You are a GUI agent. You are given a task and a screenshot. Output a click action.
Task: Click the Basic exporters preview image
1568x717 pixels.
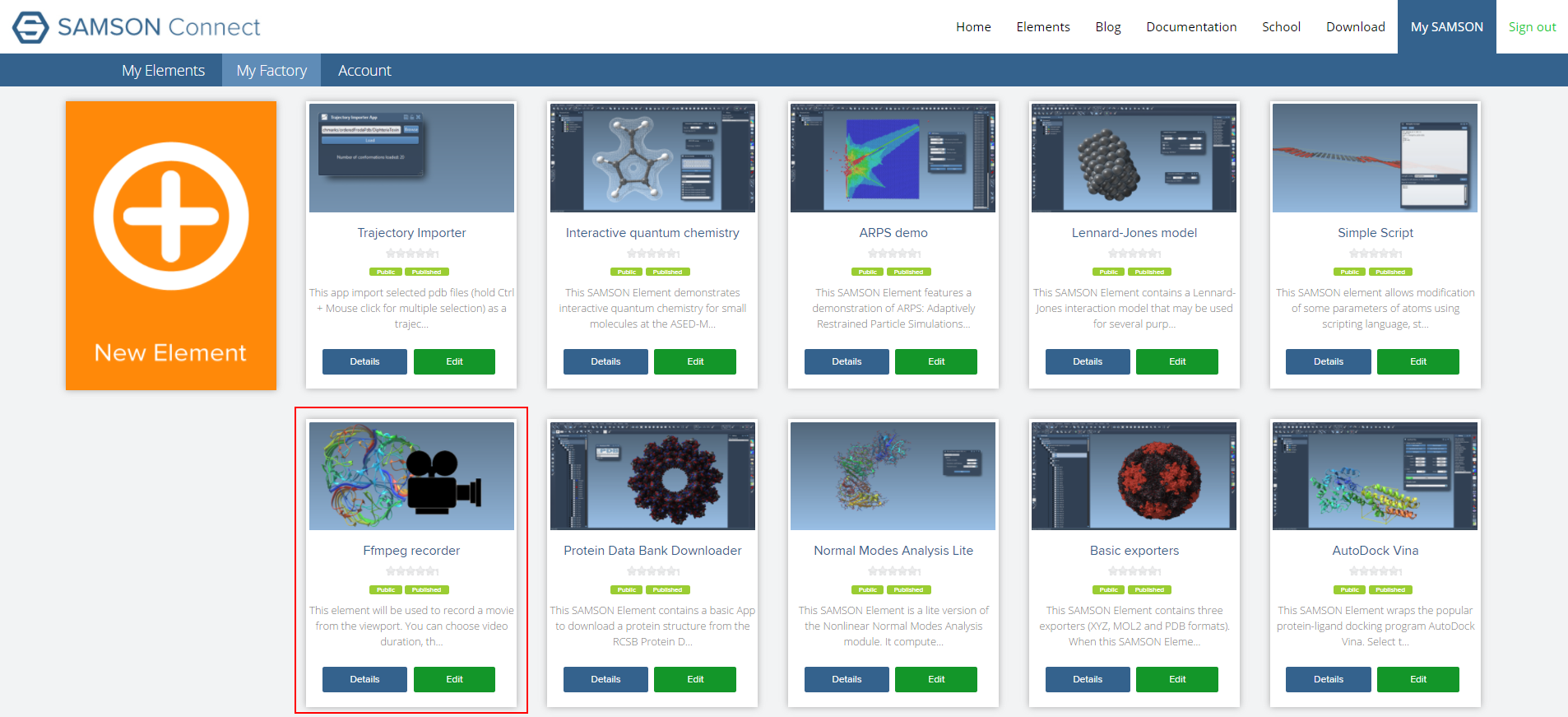1134,476
